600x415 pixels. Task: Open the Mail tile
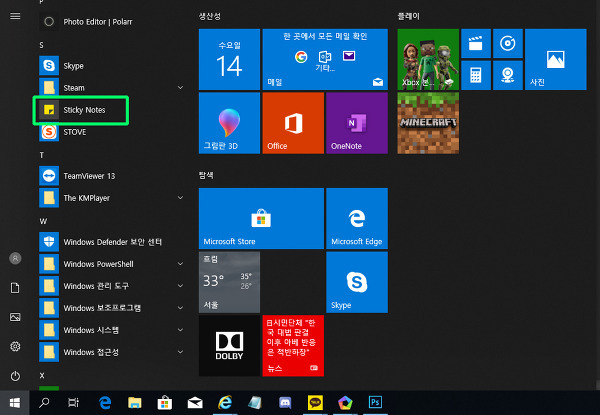pyautogui.click(x=325, y=59)
